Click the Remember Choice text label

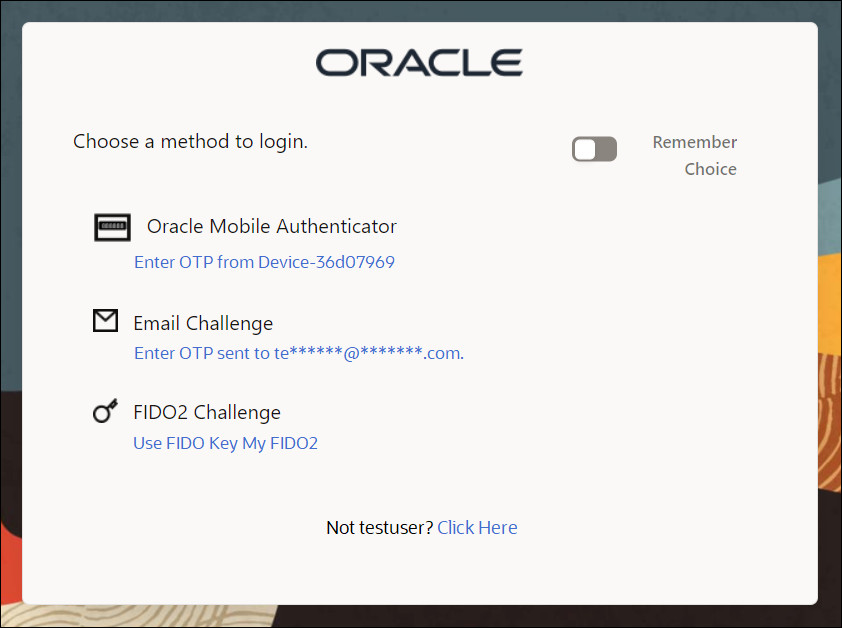click(x=694, y=155)
